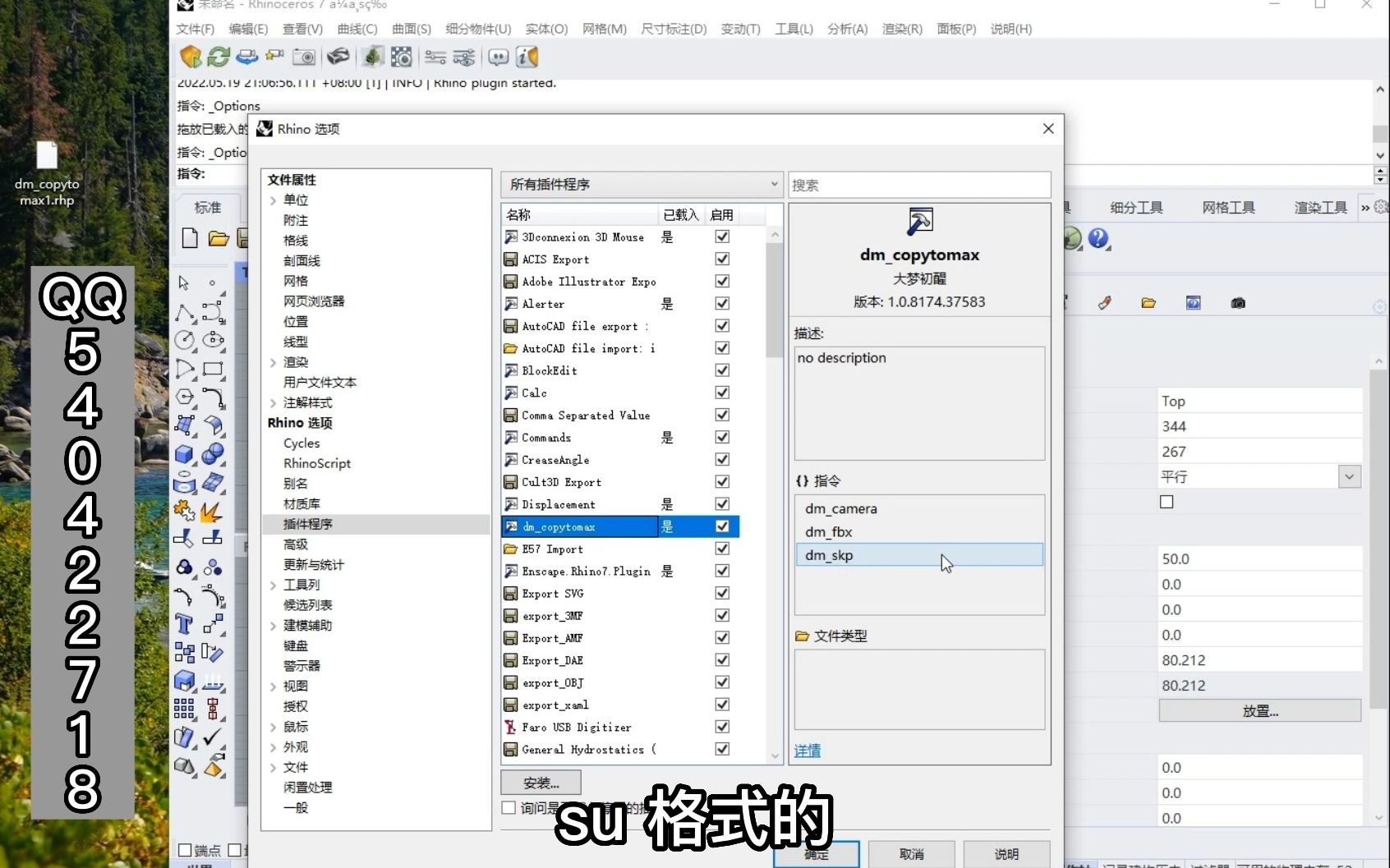
Task: Open the 平行 projection dropdown in right panel
Action: [x=1350, y=476]
